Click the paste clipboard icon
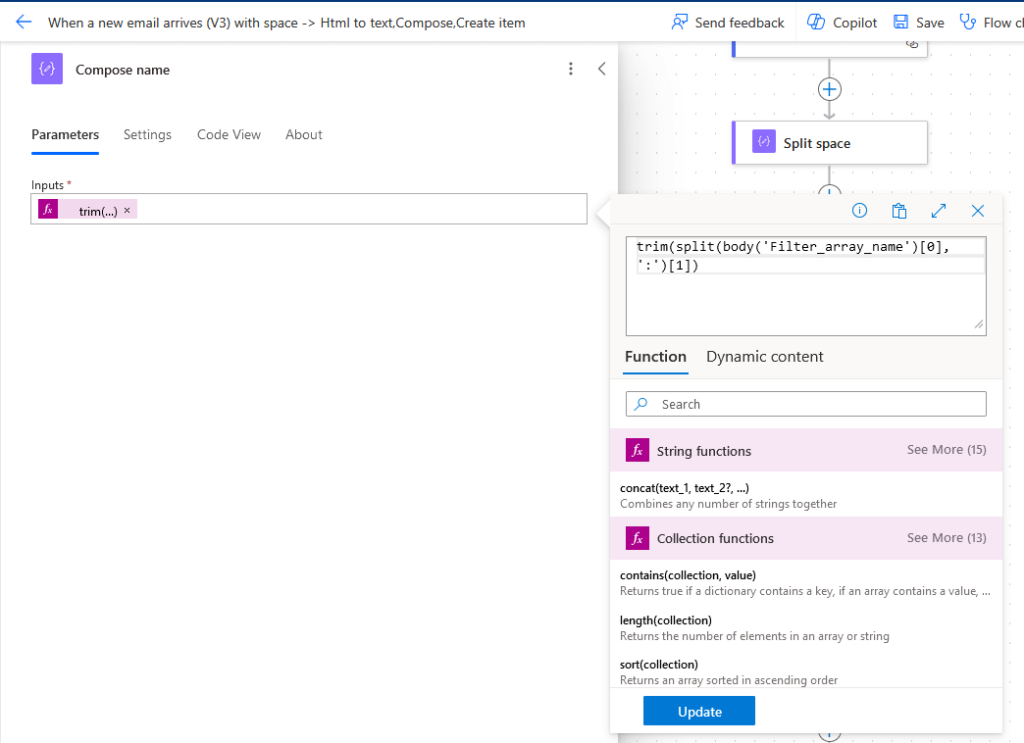 pyautogui.click(x=899, y=210)
